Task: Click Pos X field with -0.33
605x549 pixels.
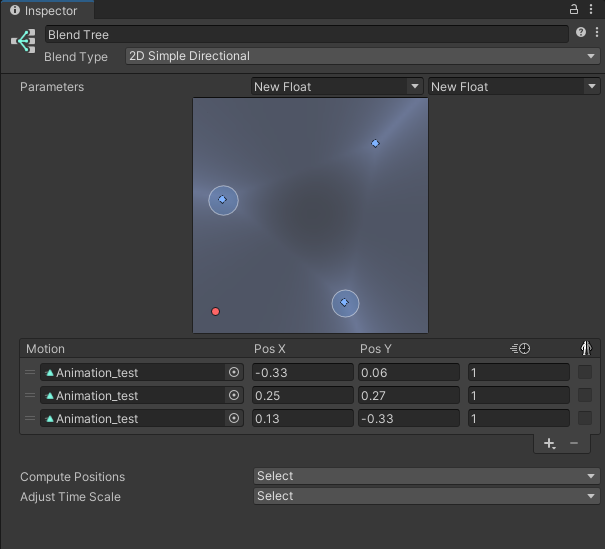Action: pyautogui.click(x=302, y=372)
